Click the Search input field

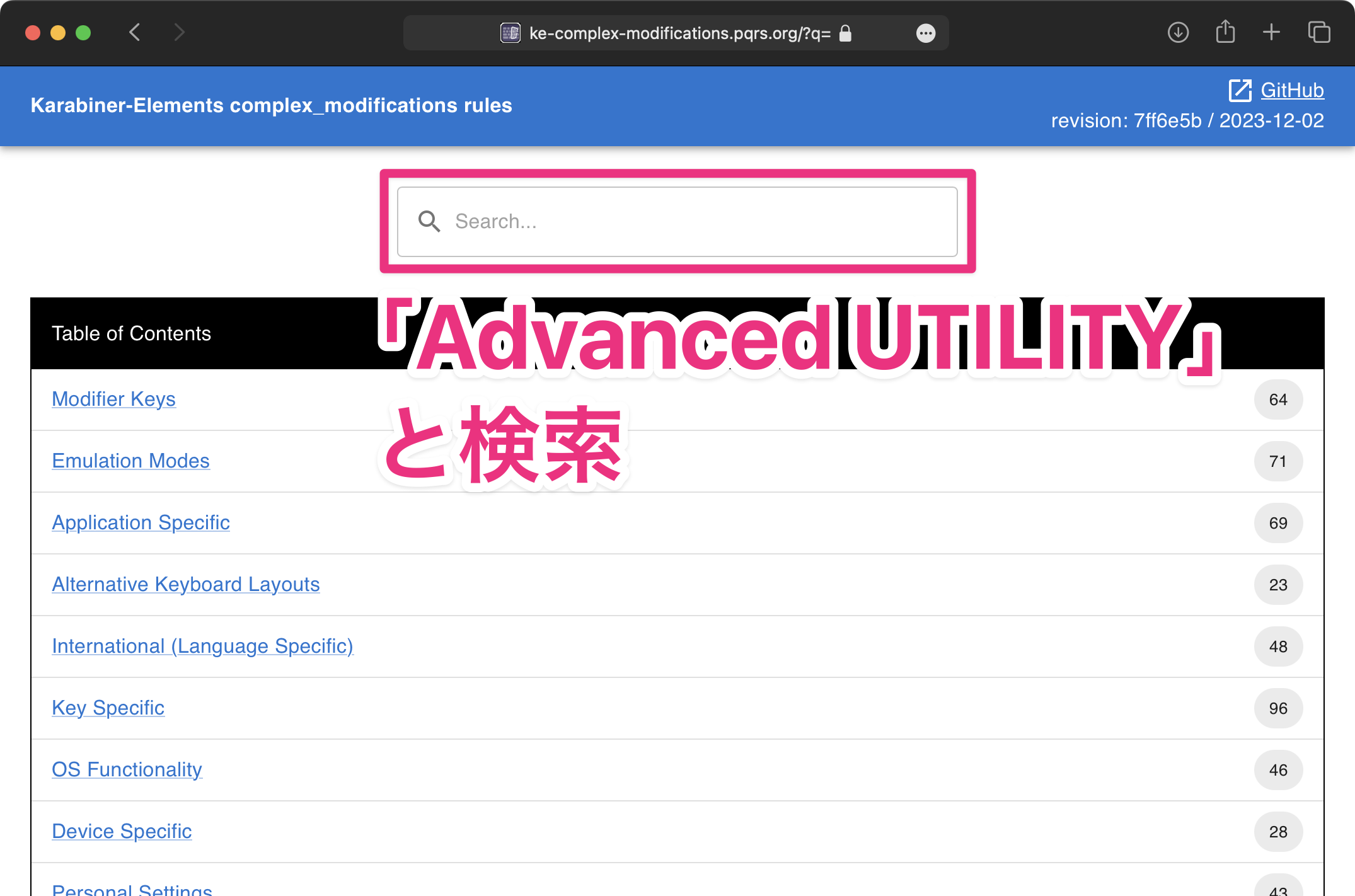[x=693, y=221]
